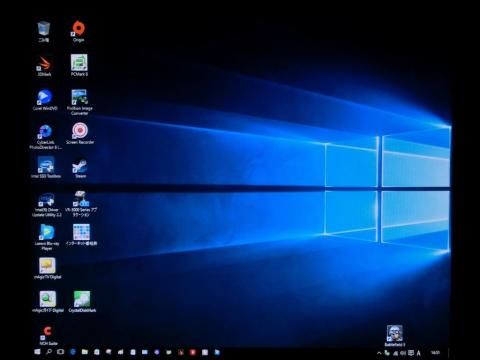Launch Steam from the desktop
This screenshot has width=480, height=360.
80,167
